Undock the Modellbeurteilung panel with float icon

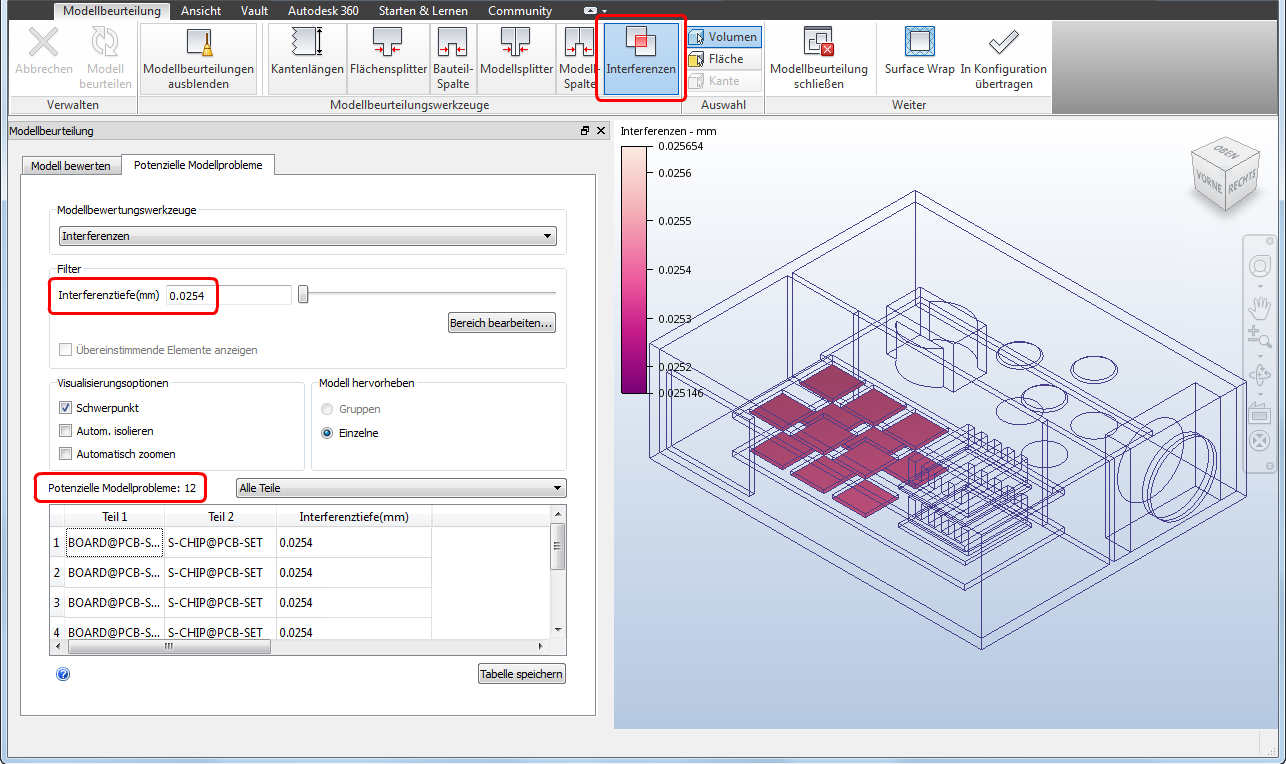[585, 131]
